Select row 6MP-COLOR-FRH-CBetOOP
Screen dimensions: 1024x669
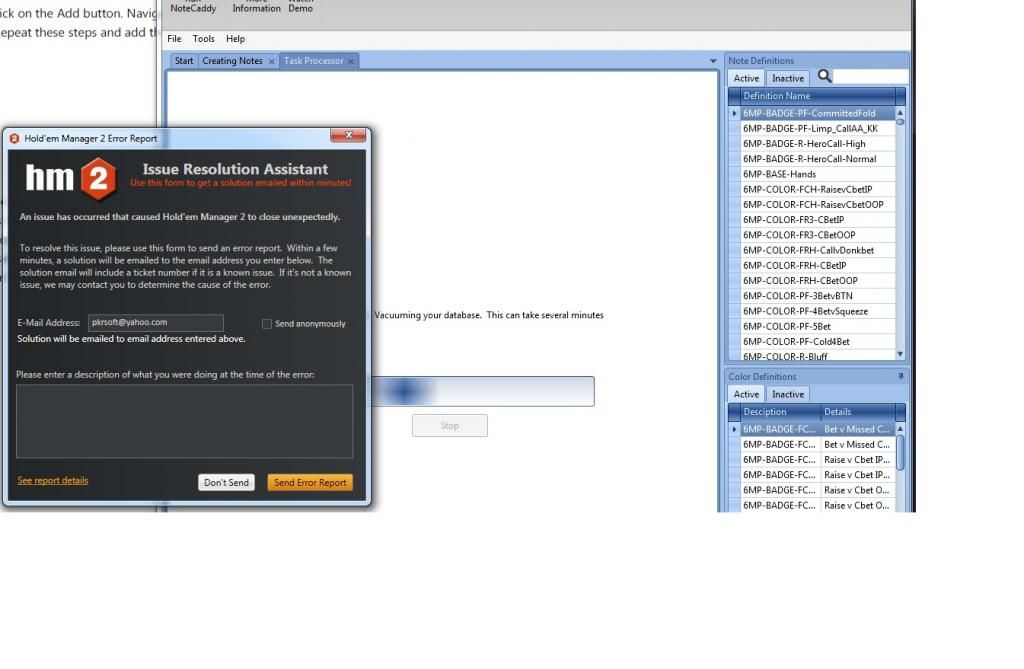click(x=818, y=281)
